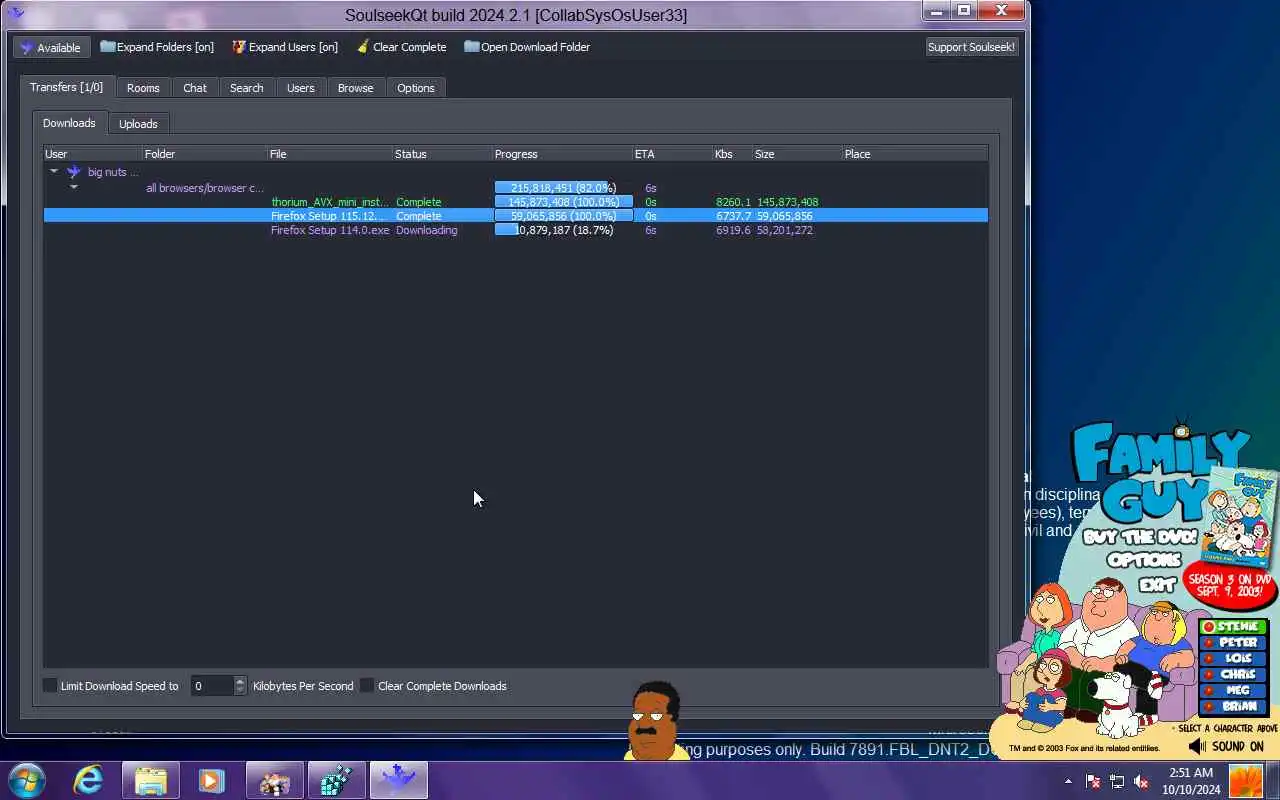Select thorium_AVX_mini_inst... file entry
This screenshot has width=1280, height=800.
pyautogui.click(x=330, y=202)
